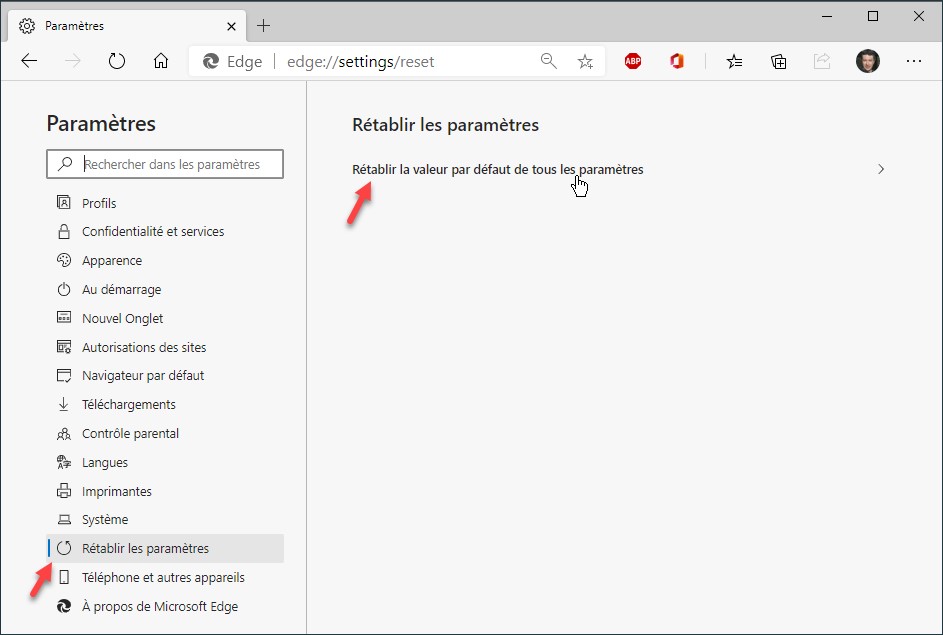Open the favorites list icon
This screenshot has width=943, height=635.
[734, 61]
